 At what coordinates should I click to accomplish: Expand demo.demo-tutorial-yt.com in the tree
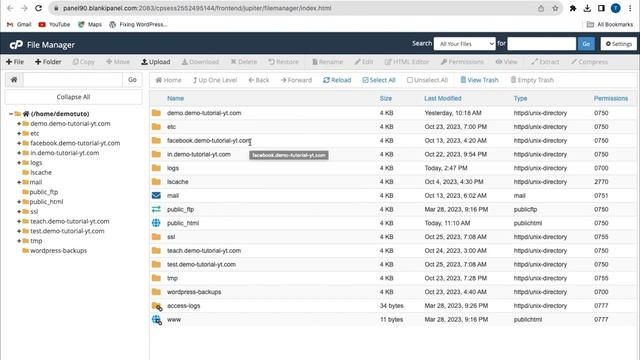click(19, 124)
